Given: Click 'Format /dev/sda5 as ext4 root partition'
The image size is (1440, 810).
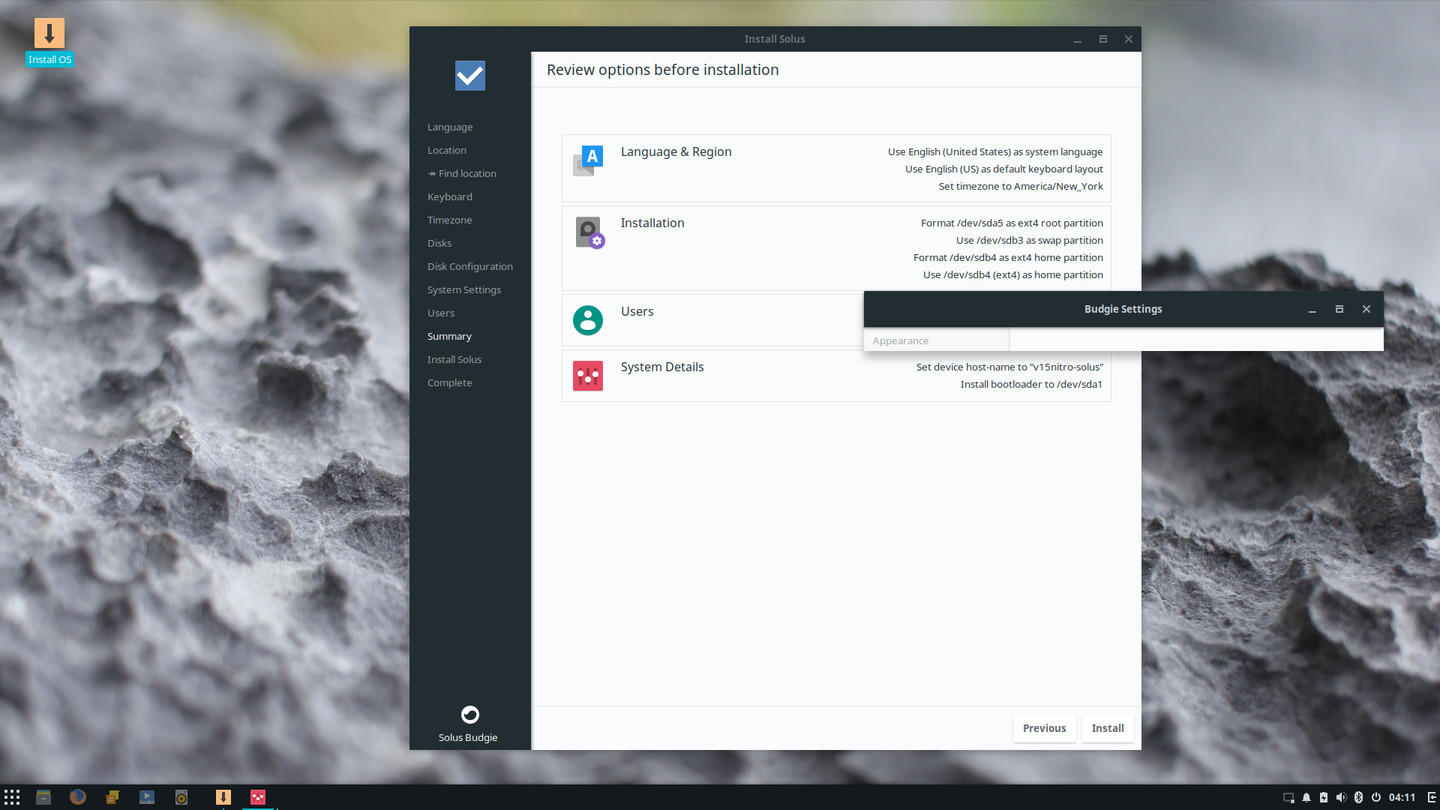Looking at the screenshot, I should 1012,223.
